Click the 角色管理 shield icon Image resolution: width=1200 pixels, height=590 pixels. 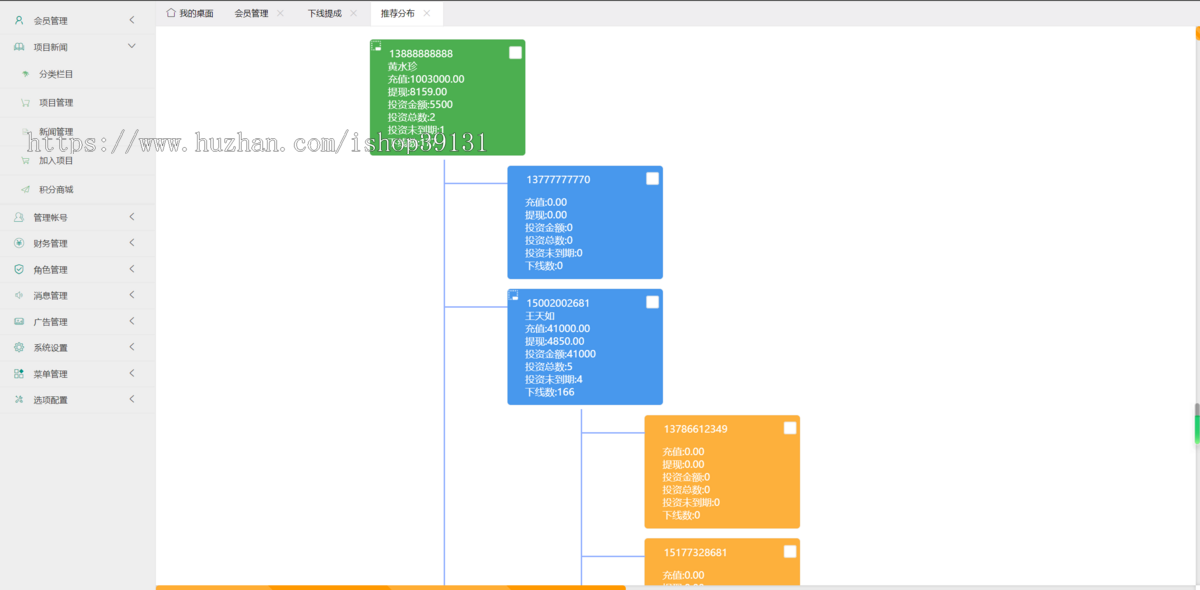coord(19,269)
